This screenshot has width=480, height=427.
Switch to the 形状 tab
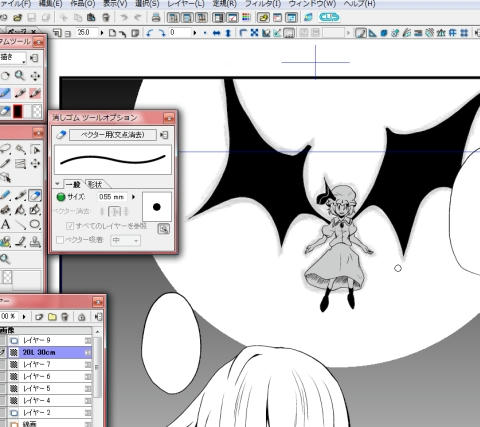95,184
